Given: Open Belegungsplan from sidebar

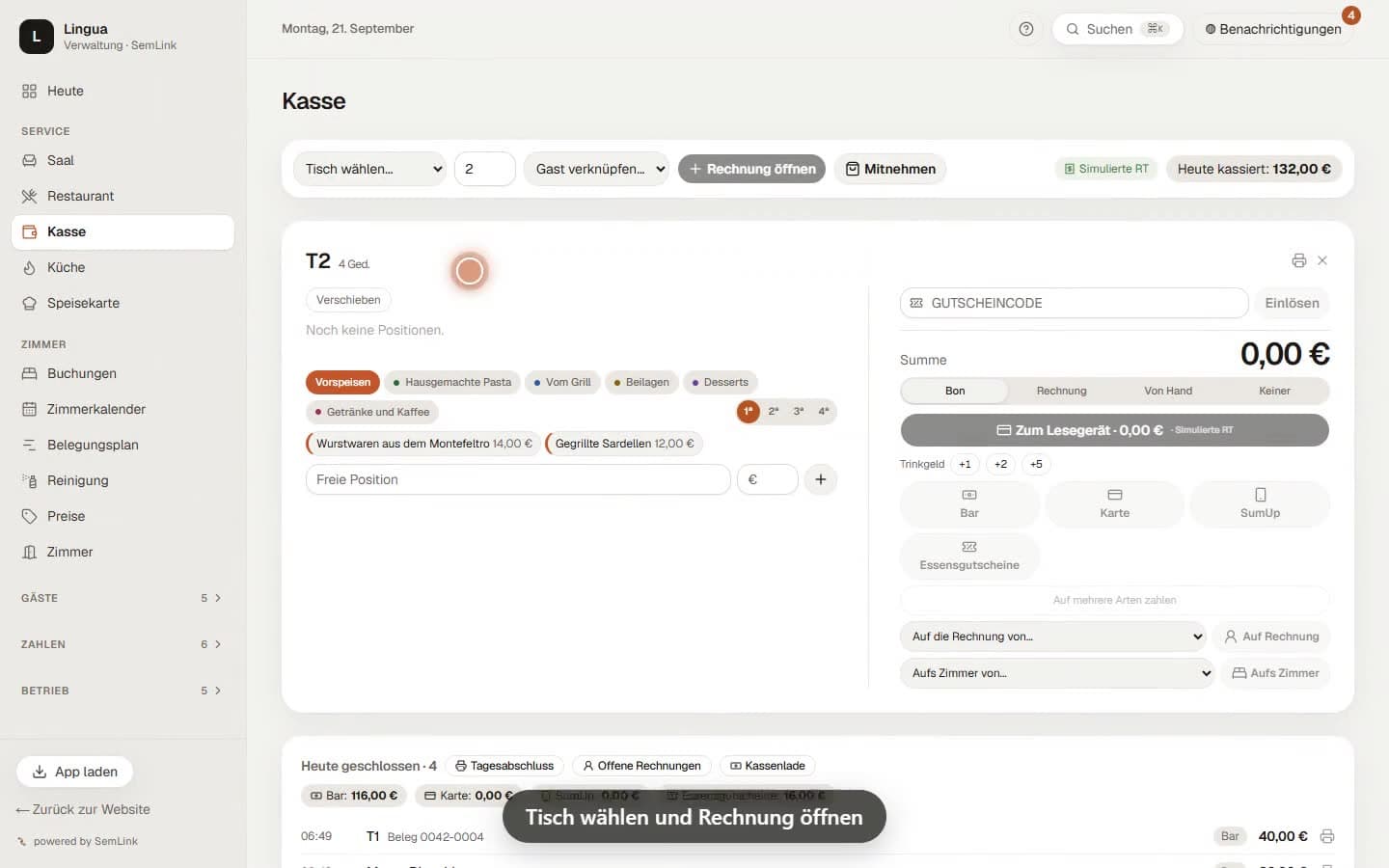Looking at the screenshot, I should point(123,445).
